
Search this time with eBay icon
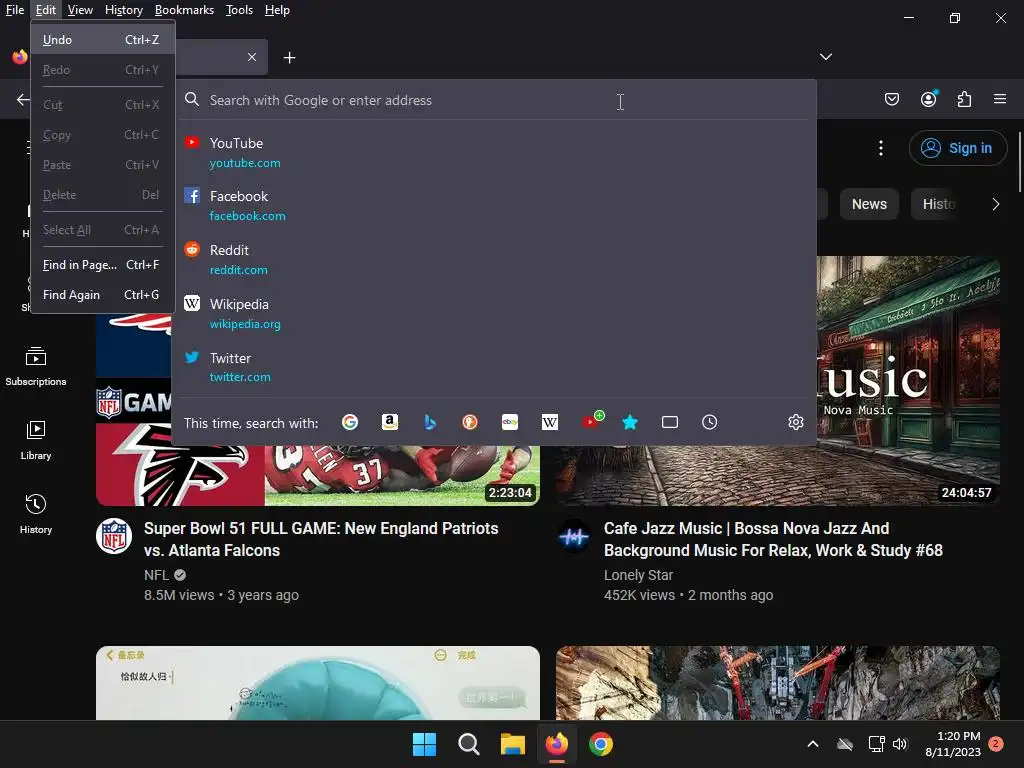tap(510, 423)
